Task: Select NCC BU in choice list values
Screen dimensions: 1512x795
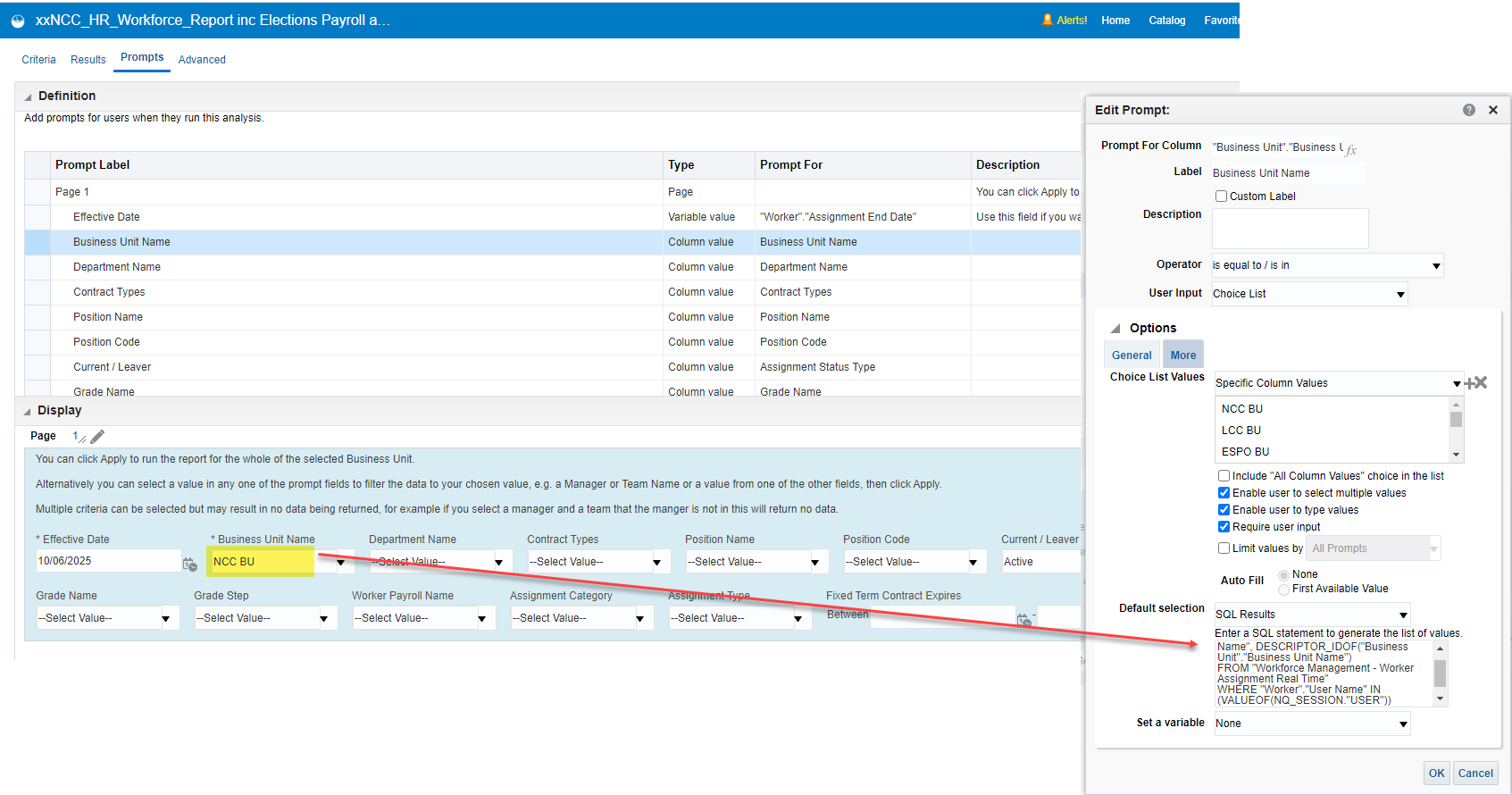Action: coord(1242,409)
